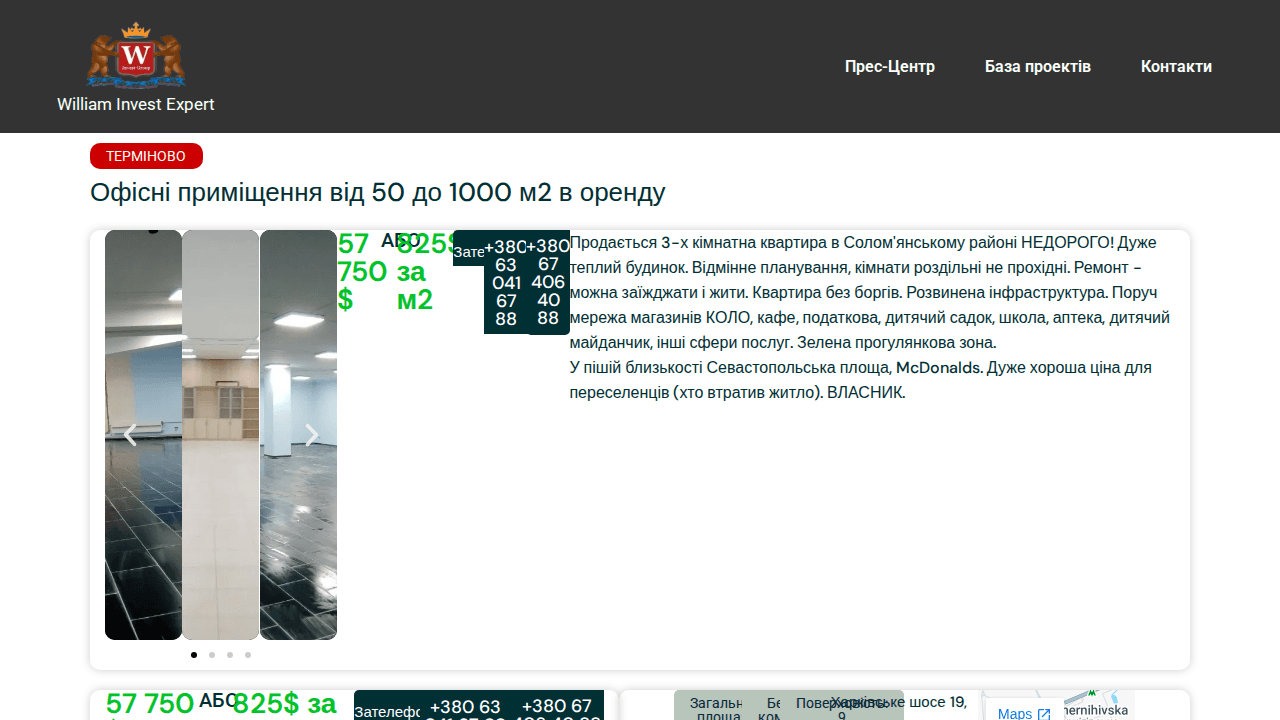Open the Прес-Центр menu item
The height and width of the screenshot is (720, 1280).
tap(889, 66)
